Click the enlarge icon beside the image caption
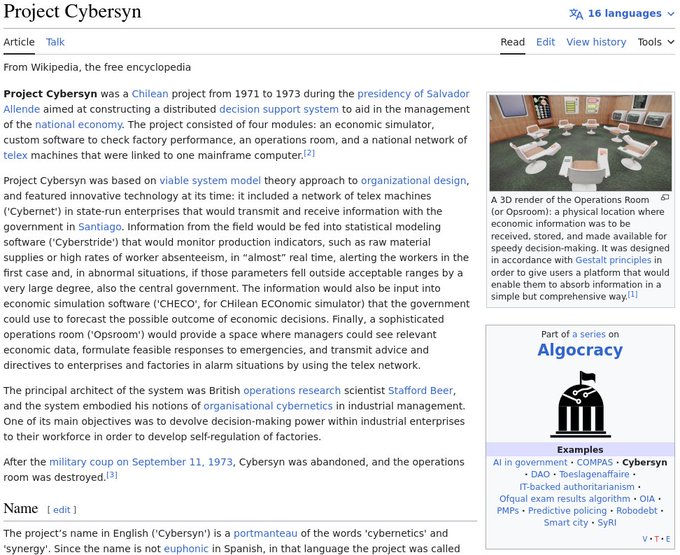The width and height of the screenshot is (680, 555). coord(665,198)
